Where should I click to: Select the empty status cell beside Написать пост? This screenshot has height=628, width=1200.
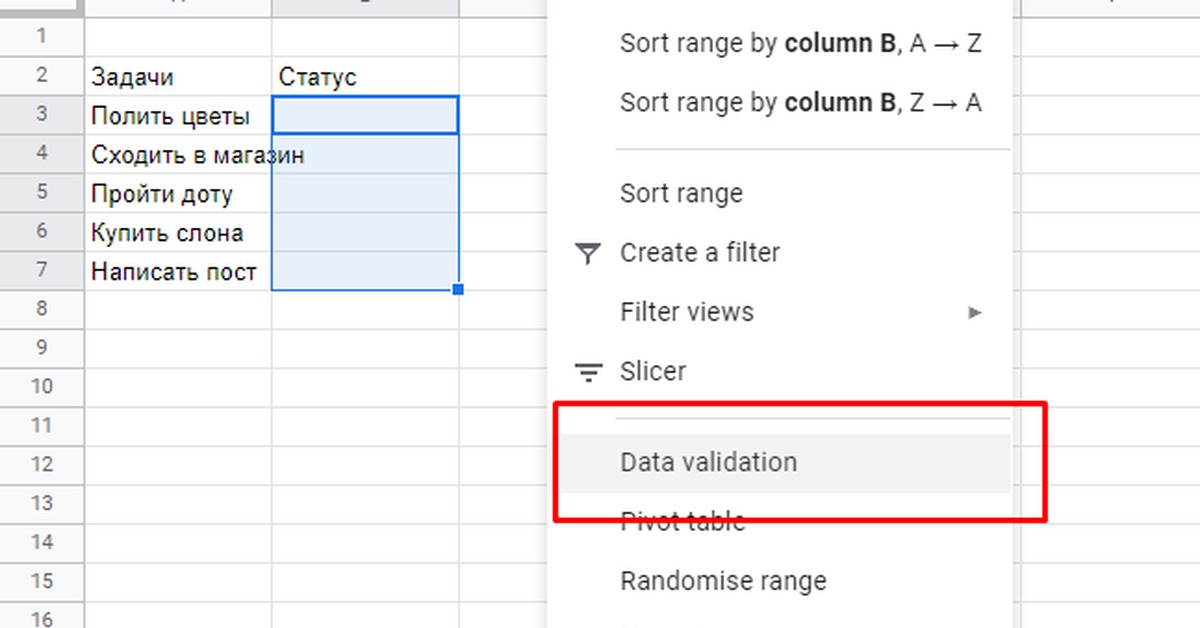click(365, 272)
